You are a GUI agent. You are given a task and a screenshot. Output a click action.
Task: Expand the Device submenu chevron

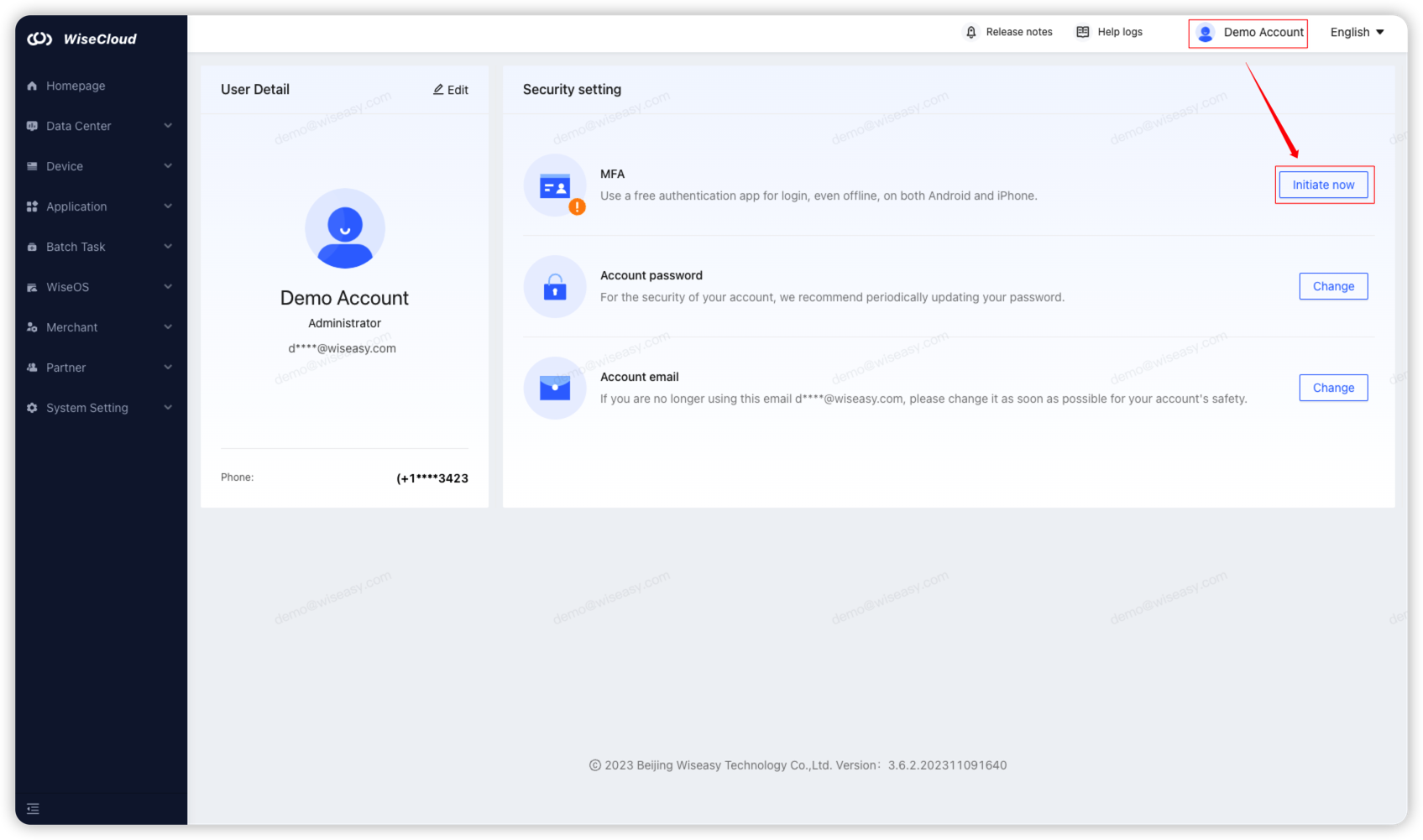168,166
